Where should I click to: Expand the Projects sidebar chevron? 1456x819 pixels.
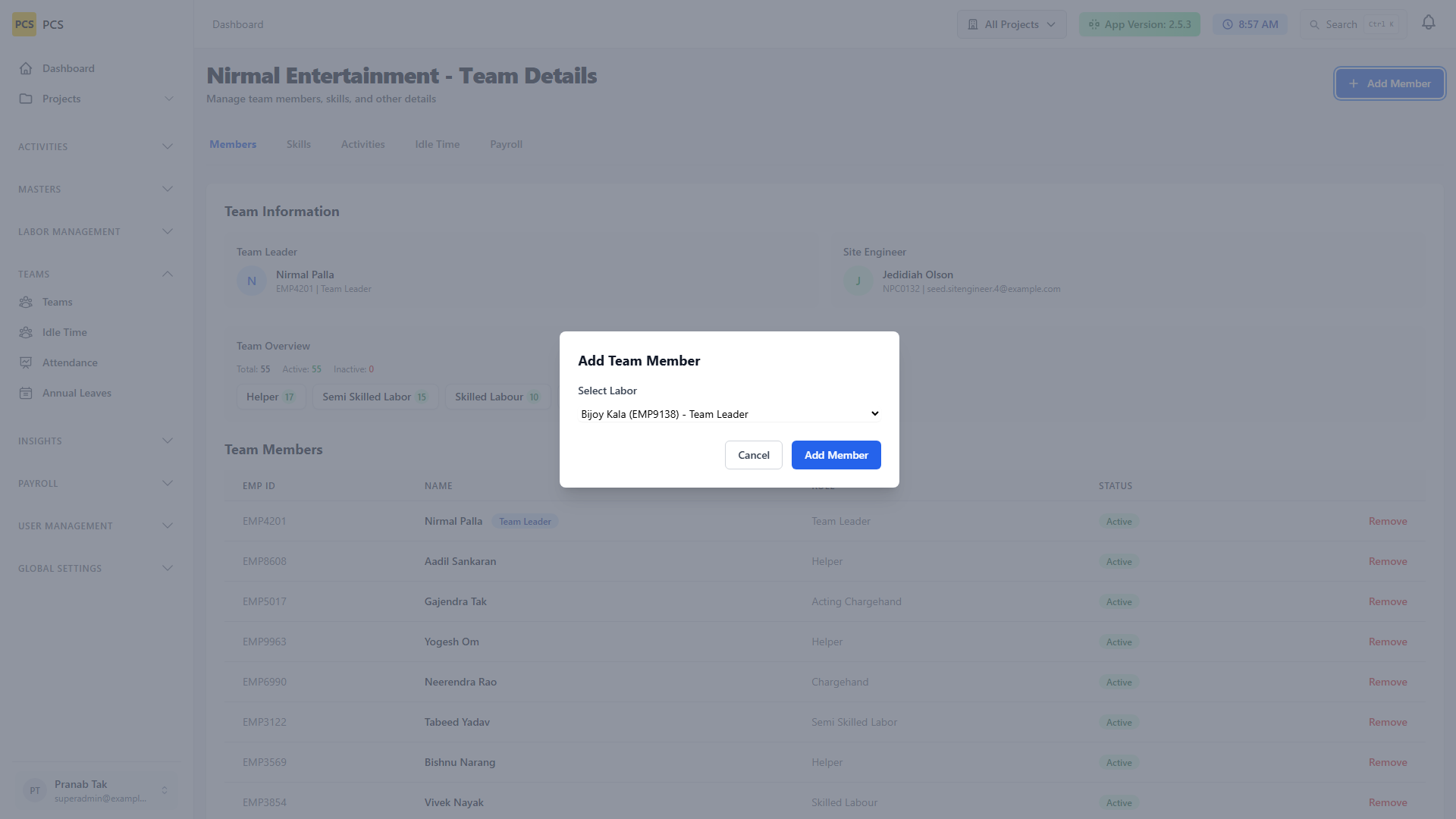click(x=168, y=99)
